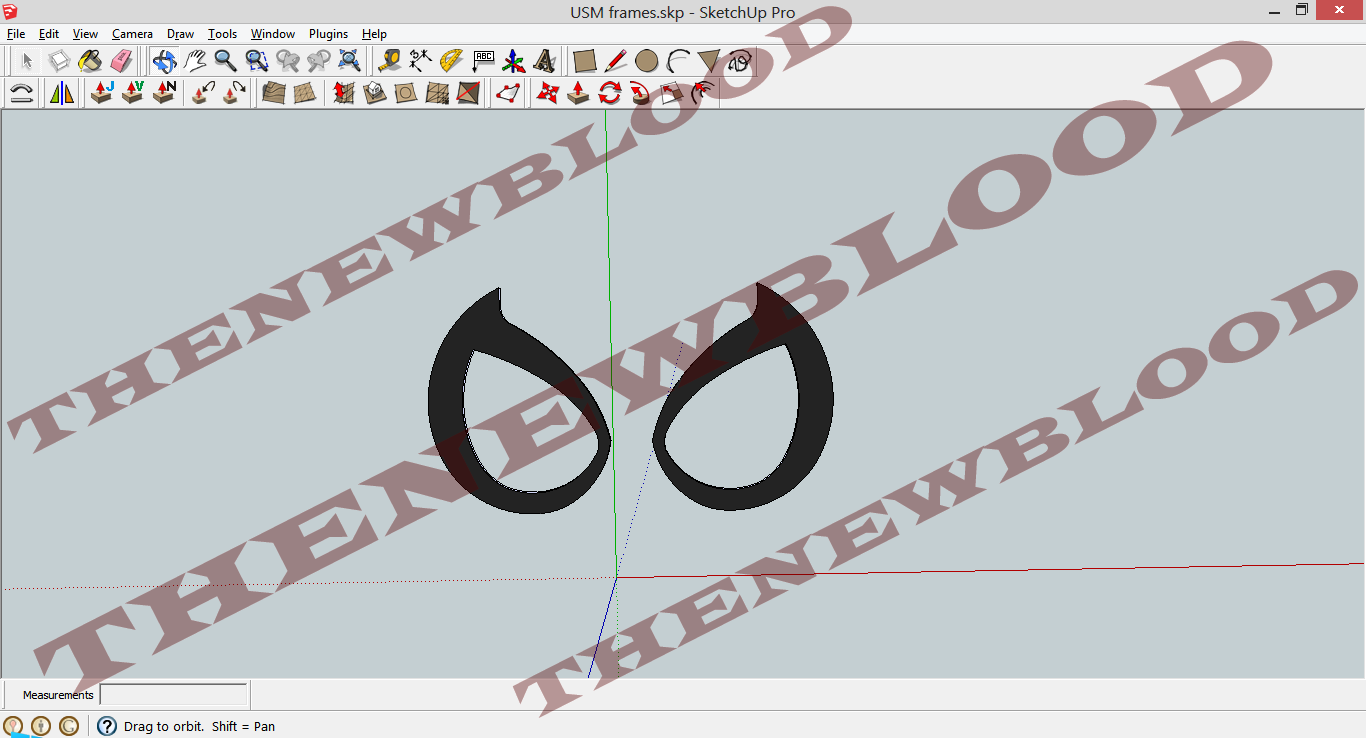The image size is (1366, 738).
Task: Open the Tools menu
Action: coord(222,34)
